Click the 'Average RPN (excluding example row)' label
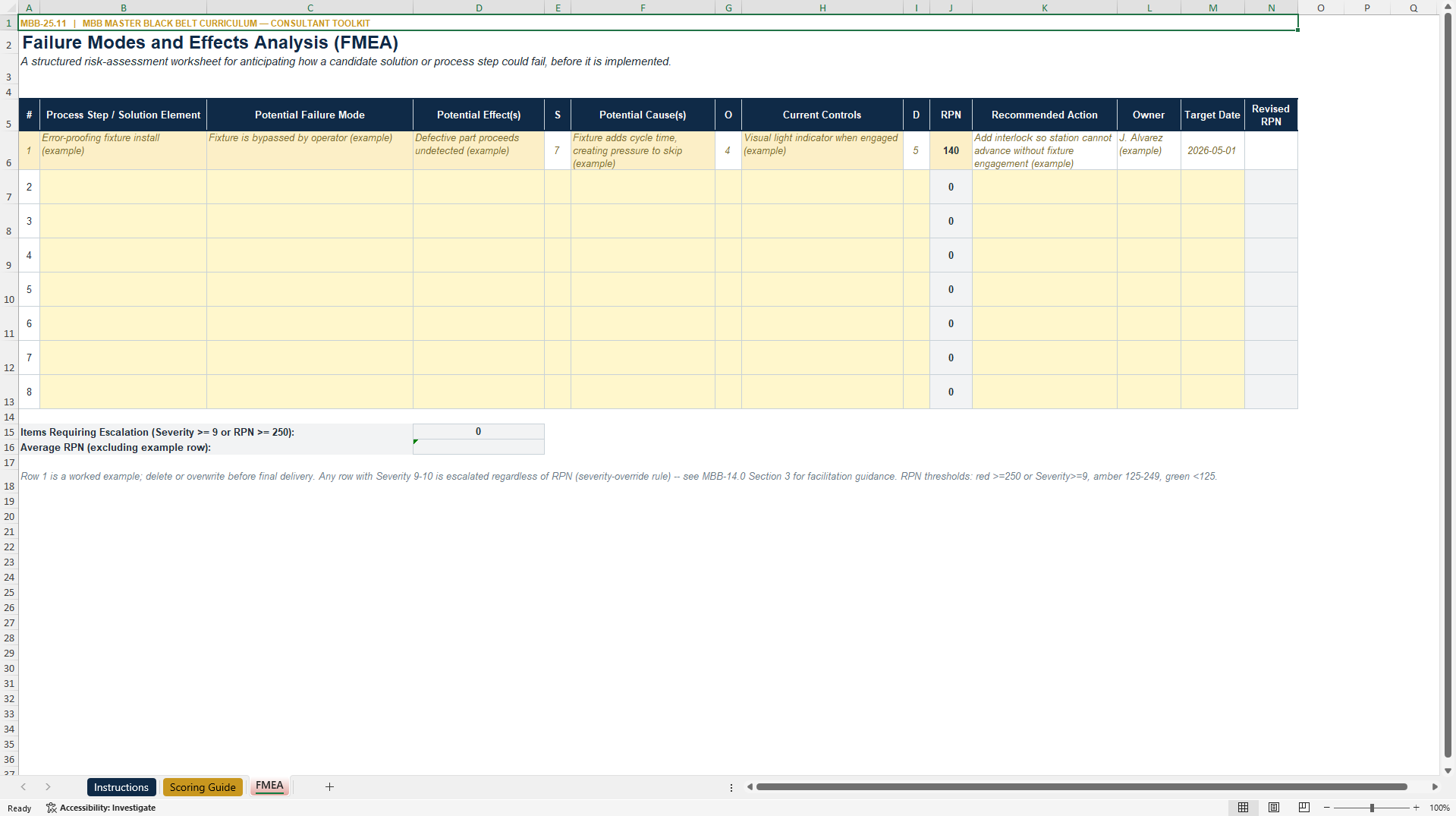This screenshot has height=816, width=1456. (115, 447)
